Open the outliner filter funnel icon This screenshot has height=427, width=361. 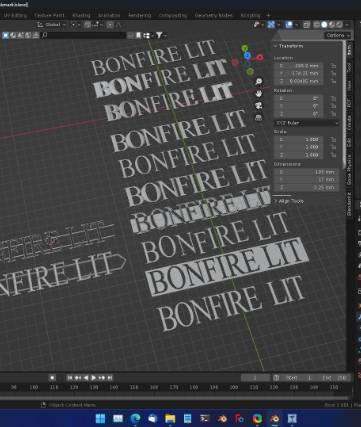point(159,35)
